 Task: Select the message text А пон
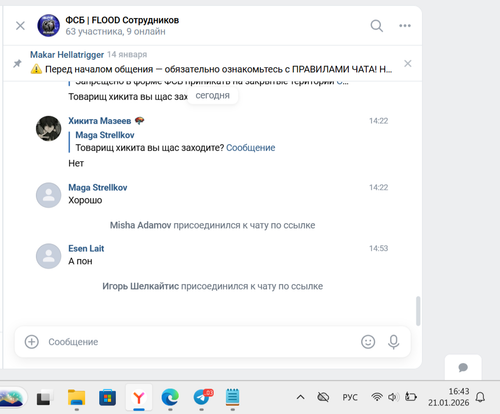click(80, 261)
